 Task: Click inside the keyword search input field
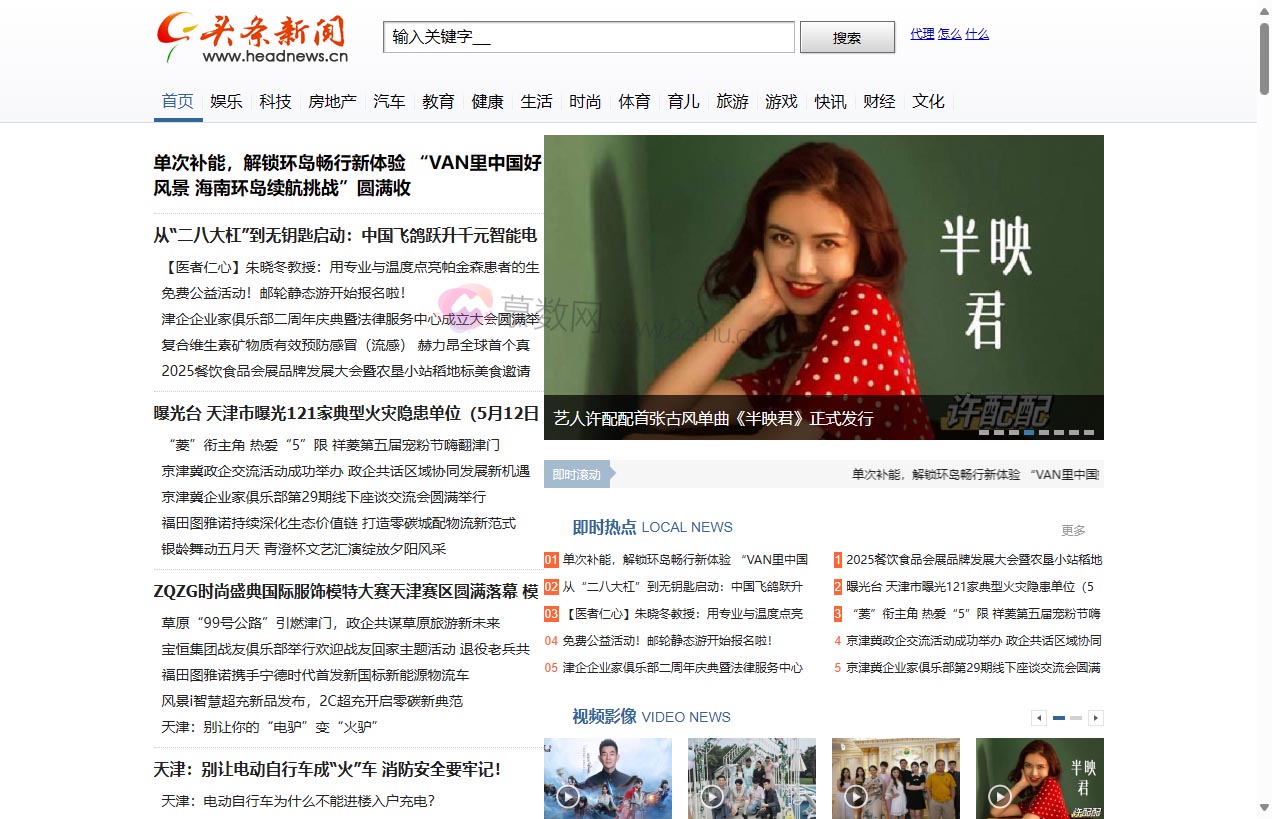(588, 37)
